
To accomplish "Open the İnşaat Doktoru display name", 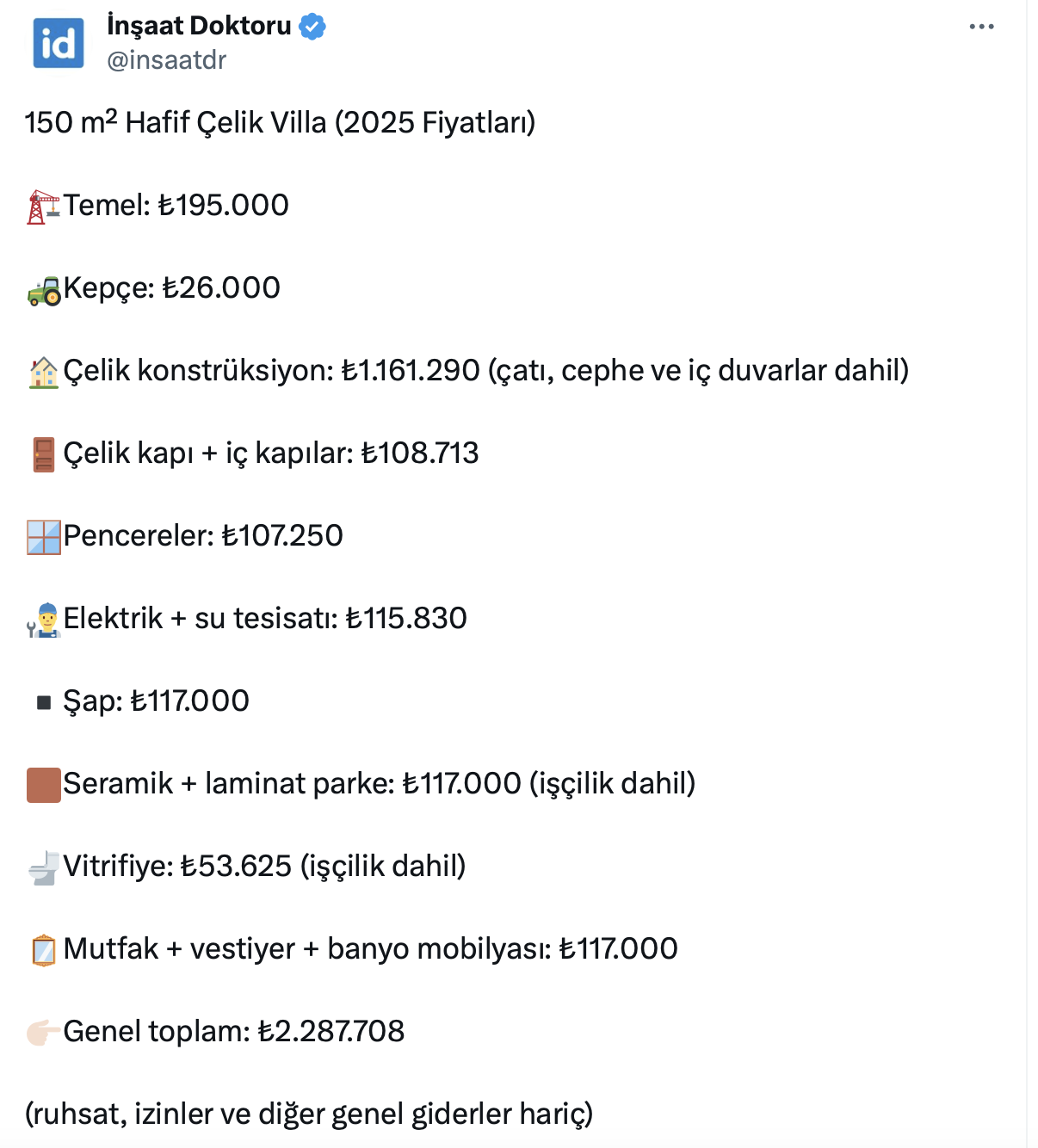I will click(x=199, y=26).
